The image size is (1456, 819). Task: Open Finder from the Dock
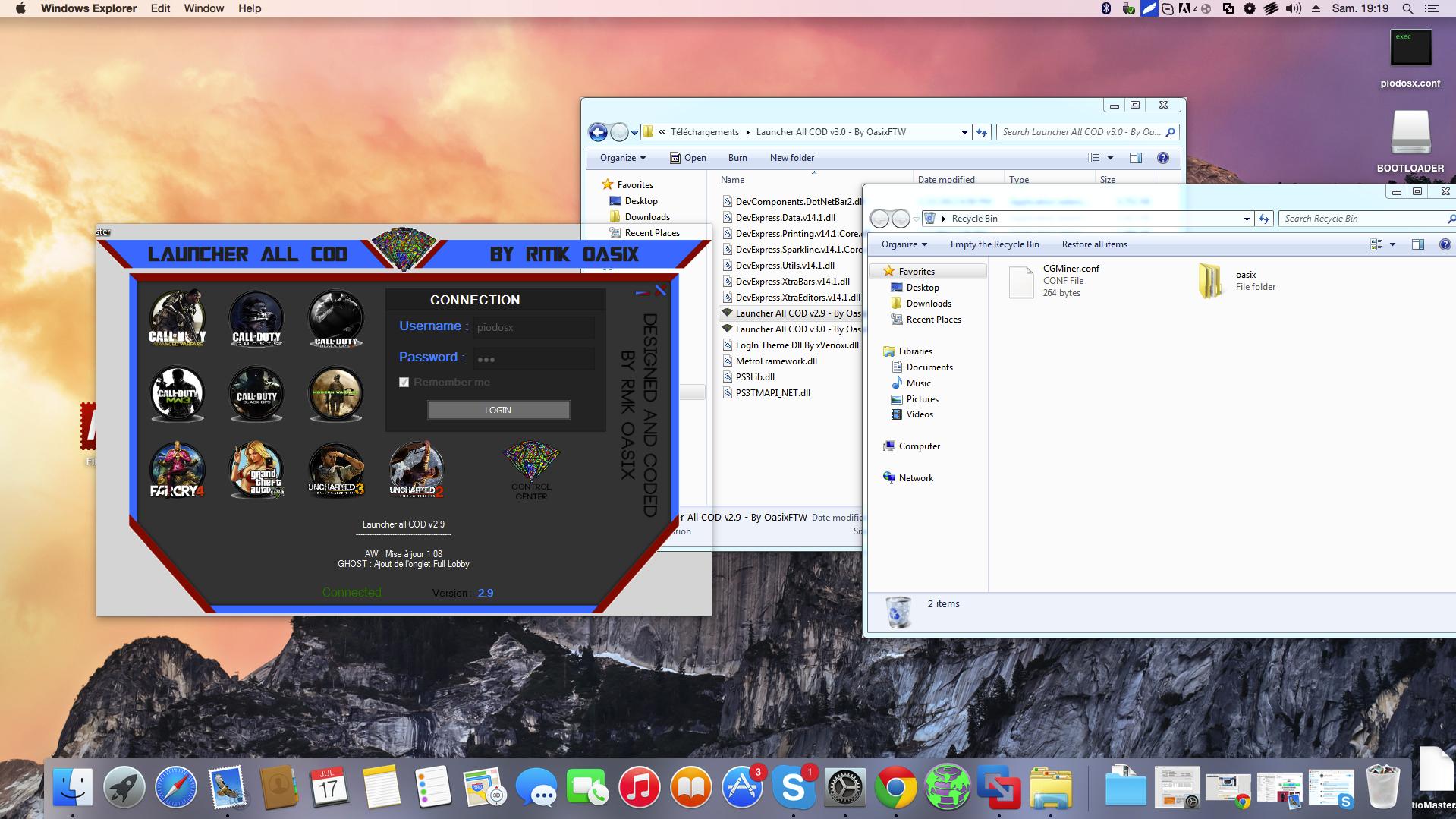[73, 786]
